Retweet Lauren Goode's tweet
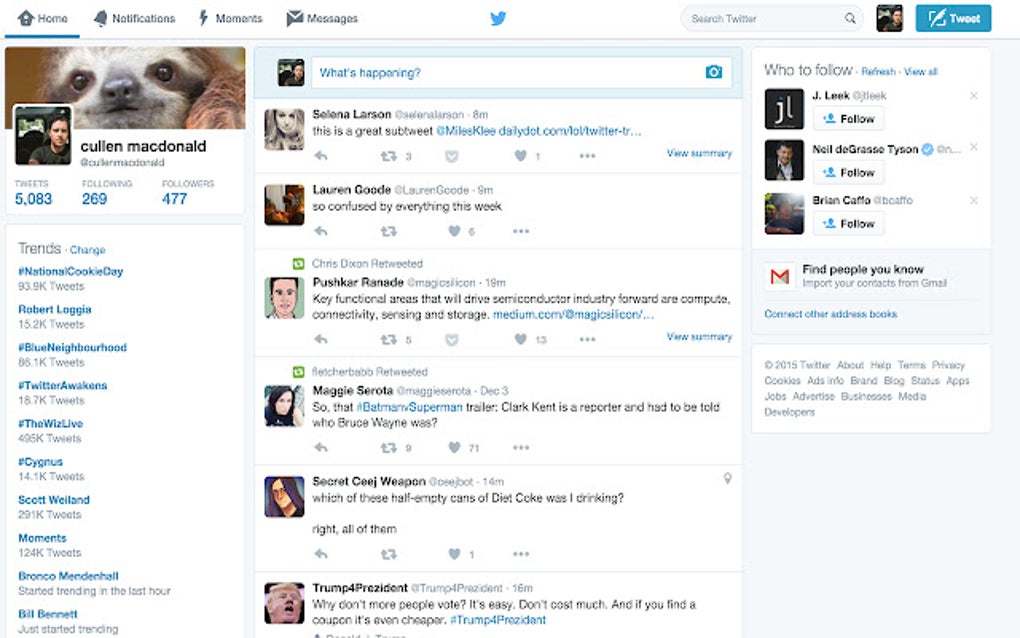The width and height of the screenshot is (1020, 638). (388, 231)
